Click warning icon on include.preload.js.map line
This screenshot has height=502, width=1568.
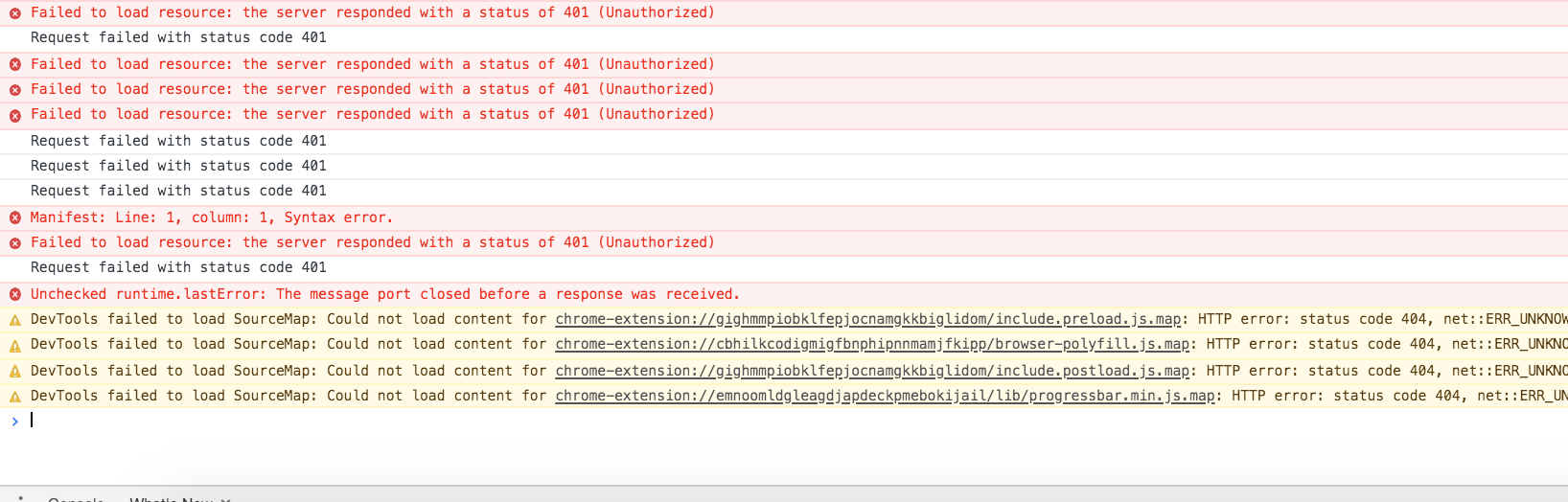tap(15, 320)
